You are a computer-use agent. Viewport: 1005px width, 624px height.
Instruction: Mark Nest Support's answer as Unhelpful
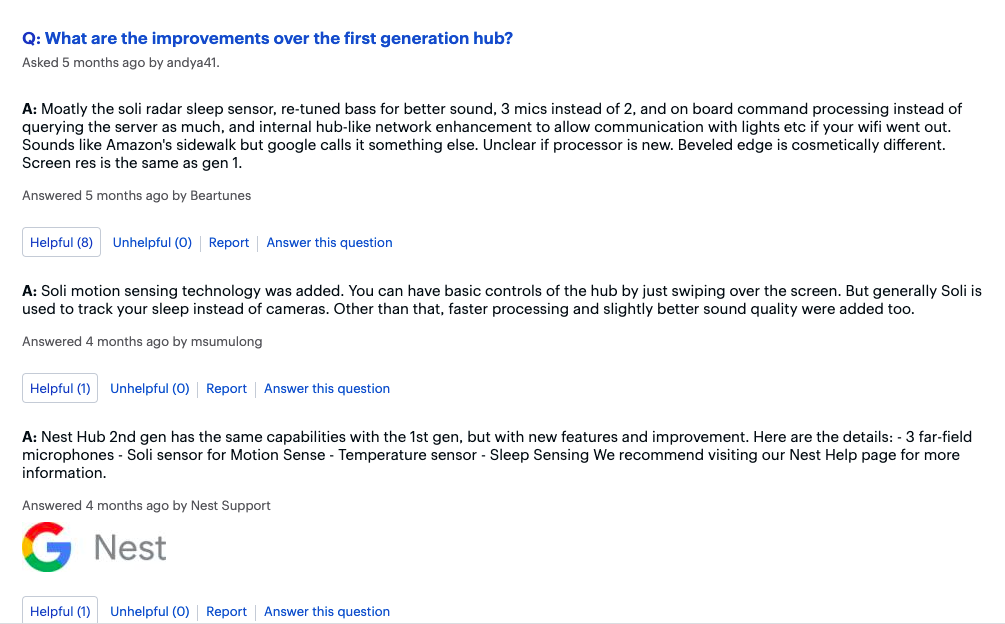(150, 612)
